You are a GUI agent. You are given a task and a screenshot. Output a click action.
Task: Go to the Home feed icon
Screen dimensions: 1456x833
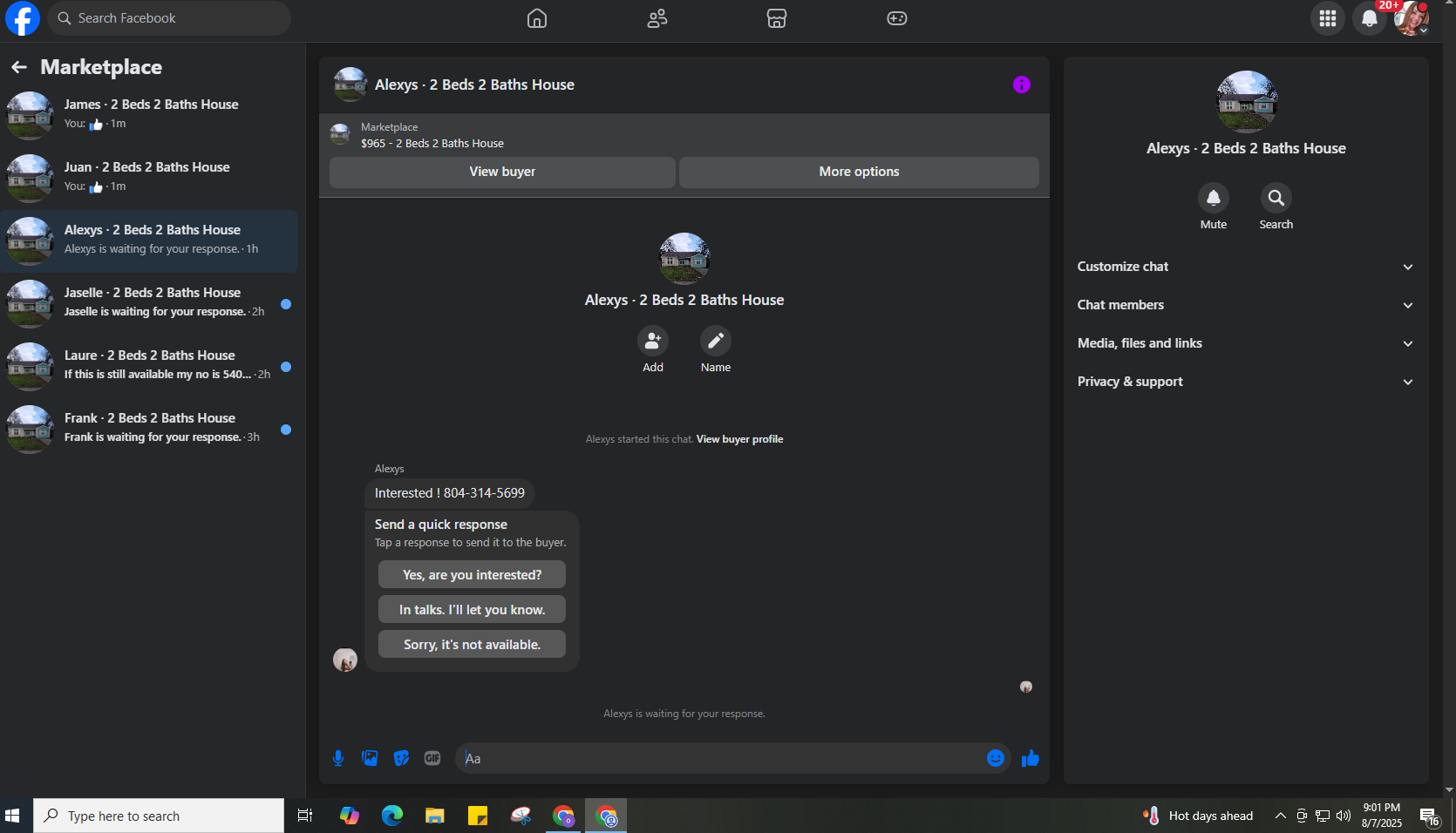pos(537,18)
